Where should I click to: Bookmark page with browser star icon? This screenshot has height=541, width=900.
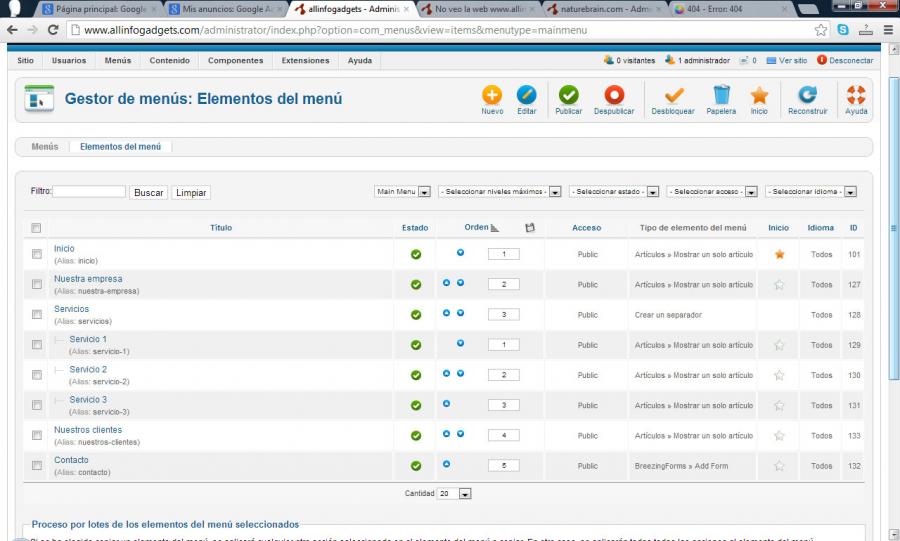coord(821,30)
